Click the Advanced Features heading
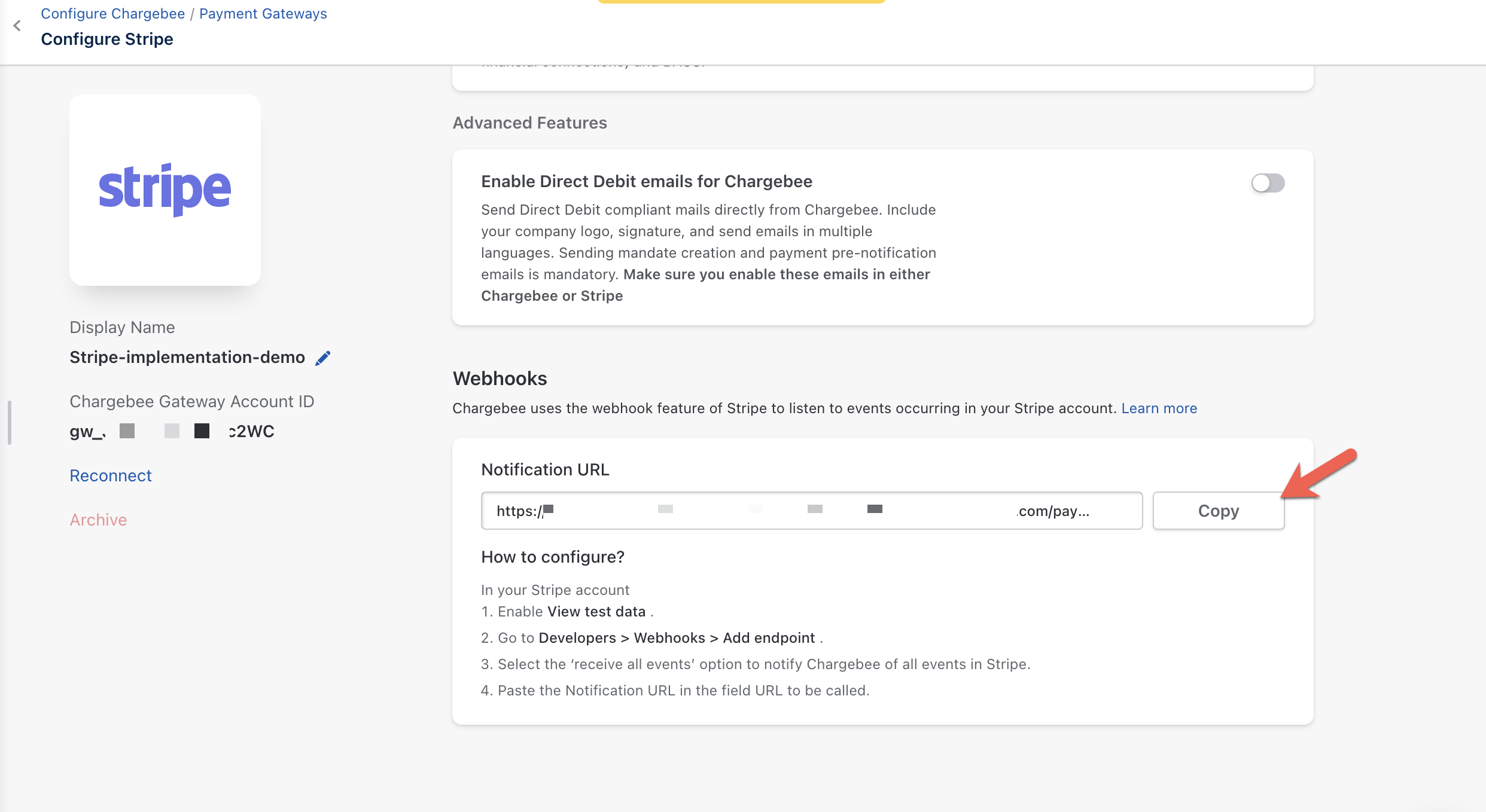This screenshot has height=812, width=1486. coord(529,123)
